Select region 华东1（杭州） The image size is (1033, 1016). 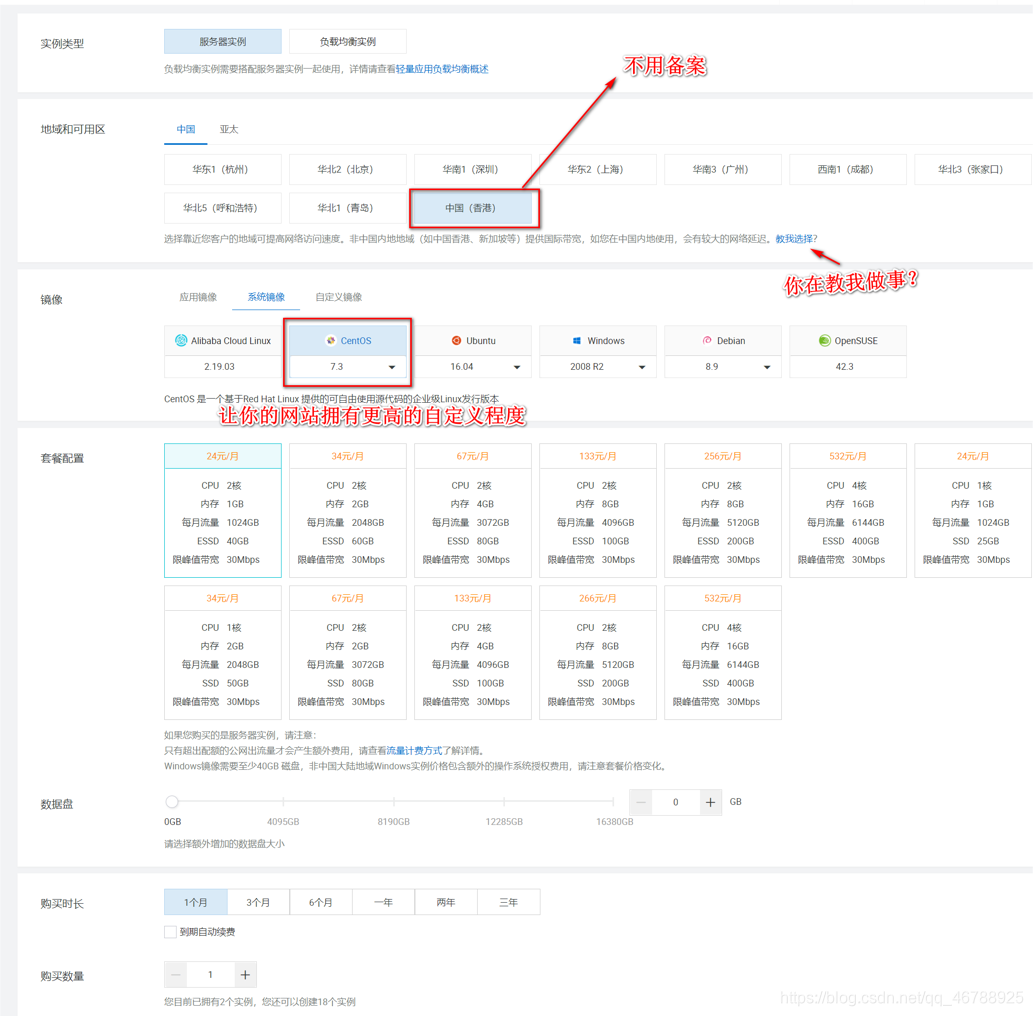click(x=223, y=169)
